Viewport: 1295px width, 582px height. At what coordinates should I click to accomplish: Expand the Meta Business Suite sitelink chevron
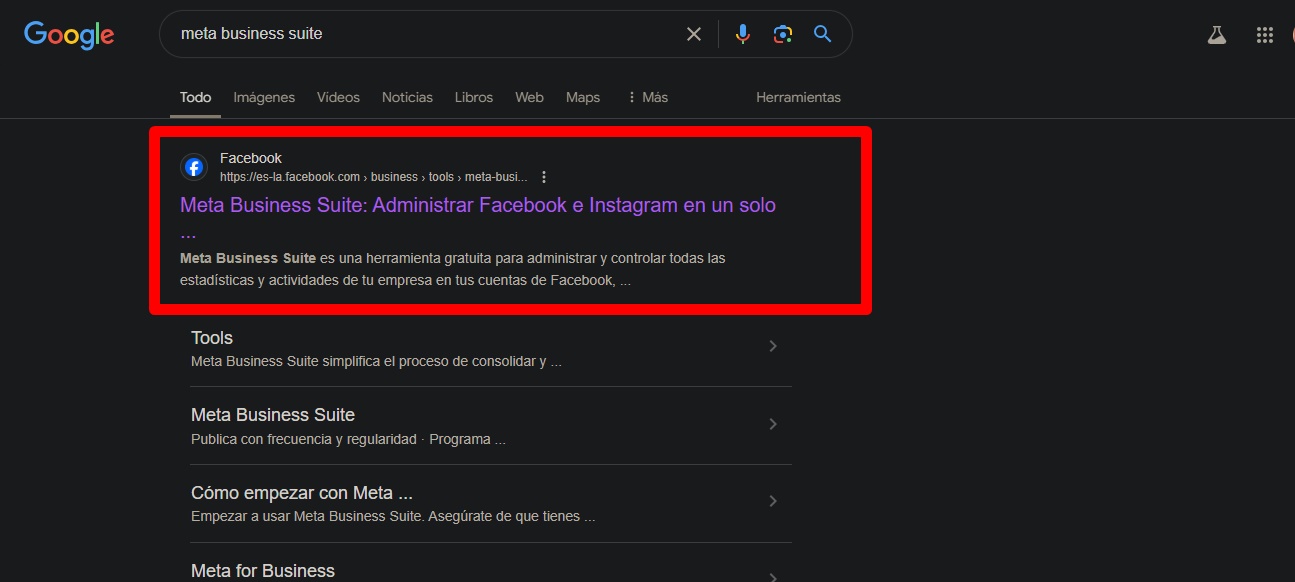[772, 424]
